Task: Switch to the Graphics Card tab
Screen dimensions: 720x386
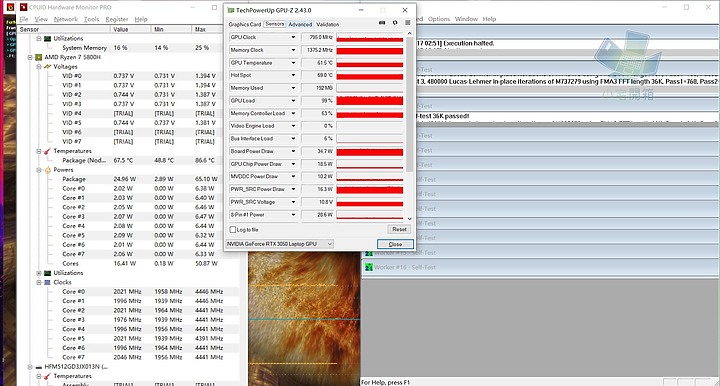Action: 245,24
